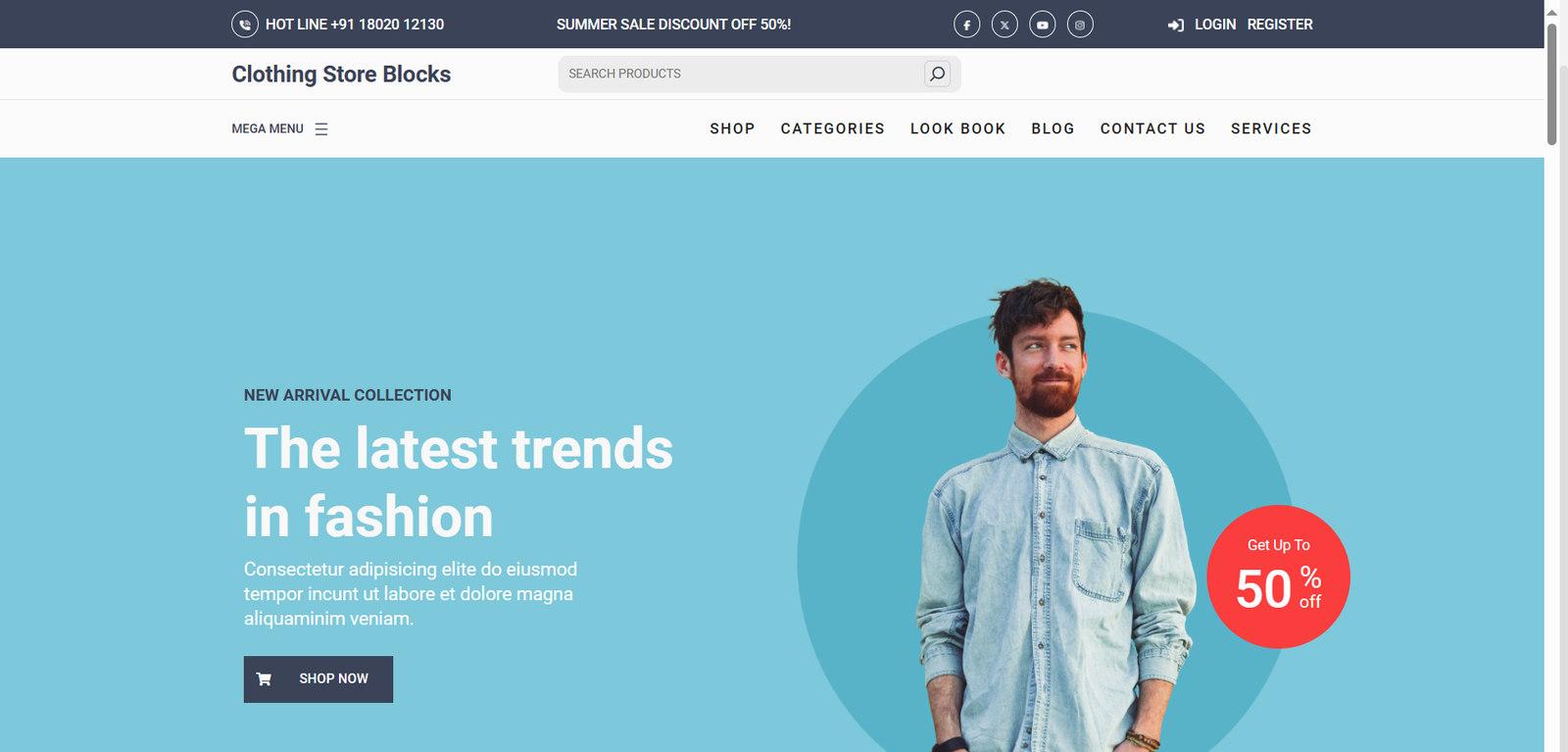Screen dimensions: 1568x752
Task: Click the Register link
Action: 1279,25
